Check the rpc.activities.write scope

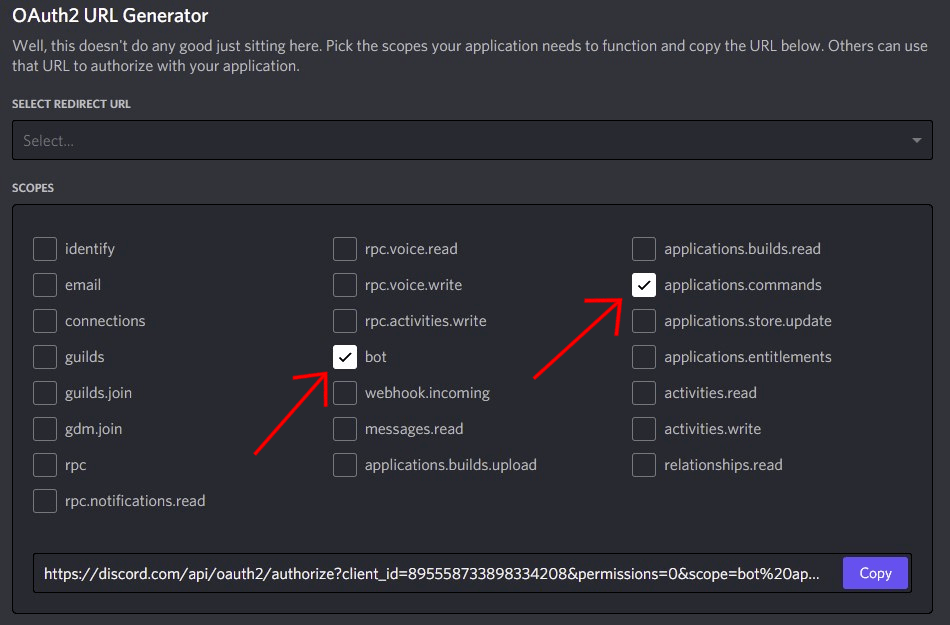tap(345, 321)
